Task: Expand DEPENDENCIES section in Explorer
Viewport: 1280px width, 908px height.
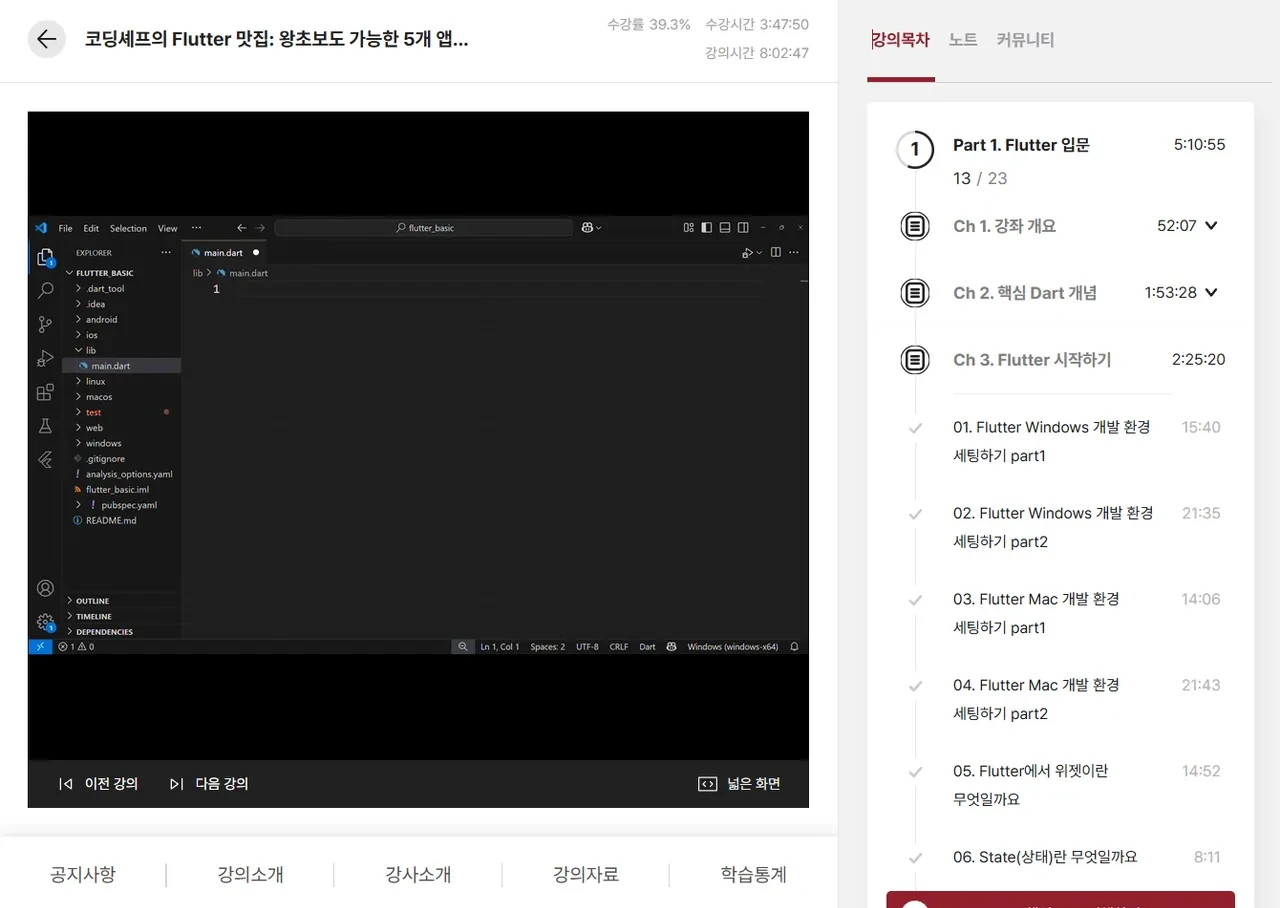Action: tap(104, 632)
